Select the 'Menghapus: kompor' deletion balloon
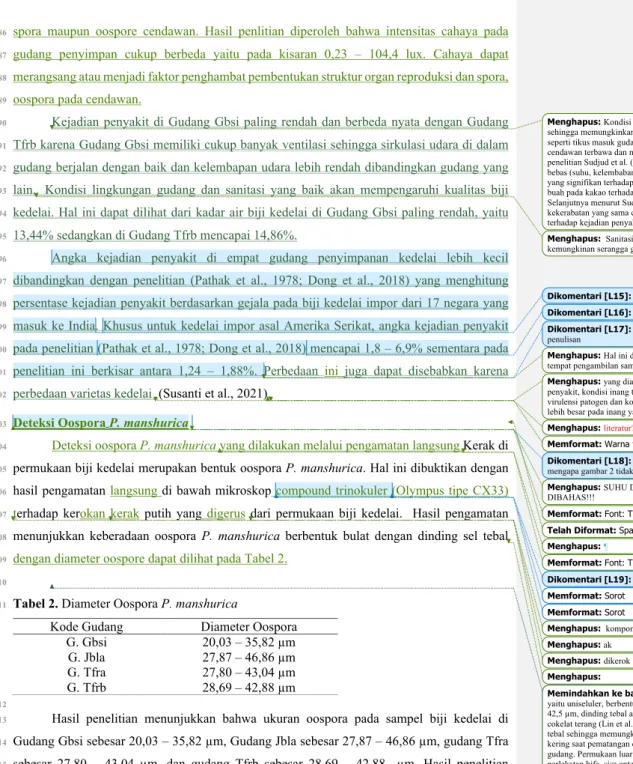633x764 pixels. click(588, 629)
